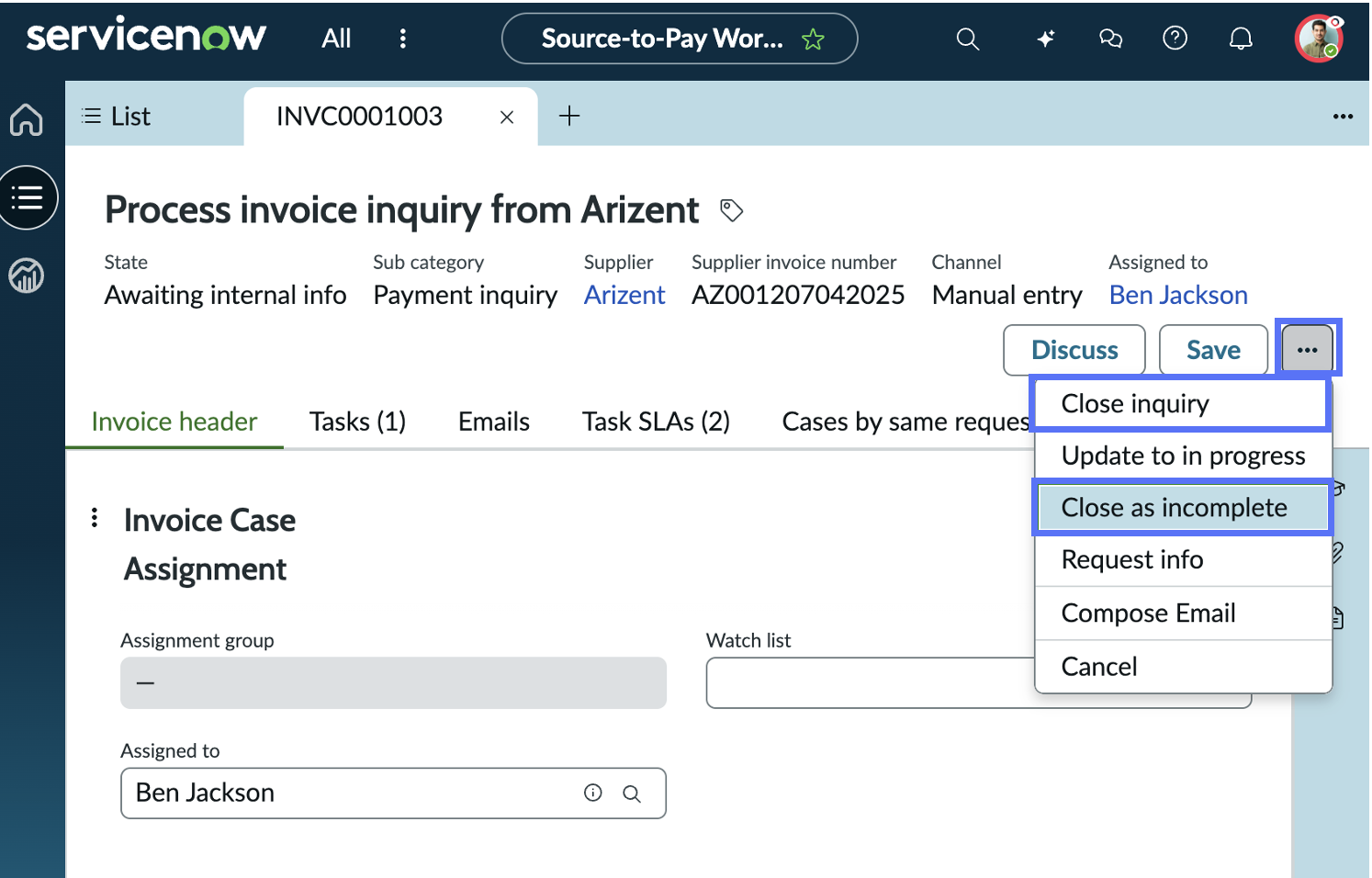Screen dimensions: 1372x878
Task: Switch to Task SLAs (2) tab
Action: (x=656, y=422)
